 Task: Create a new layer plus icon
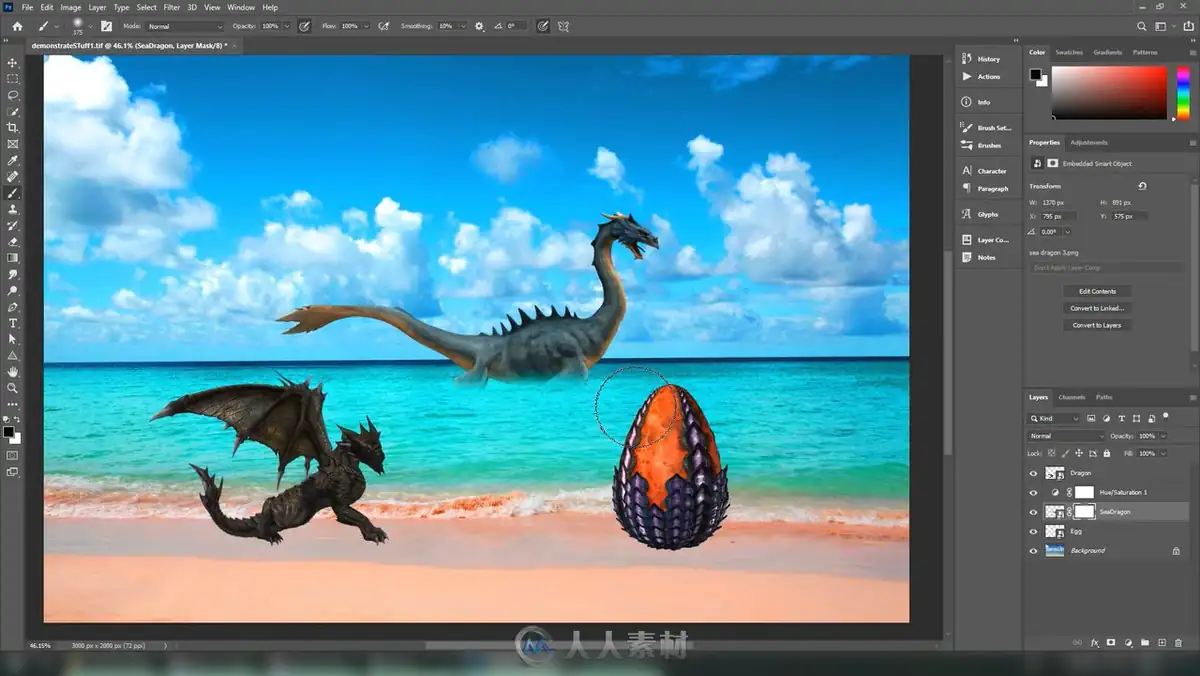click(x=1162, y=643)
